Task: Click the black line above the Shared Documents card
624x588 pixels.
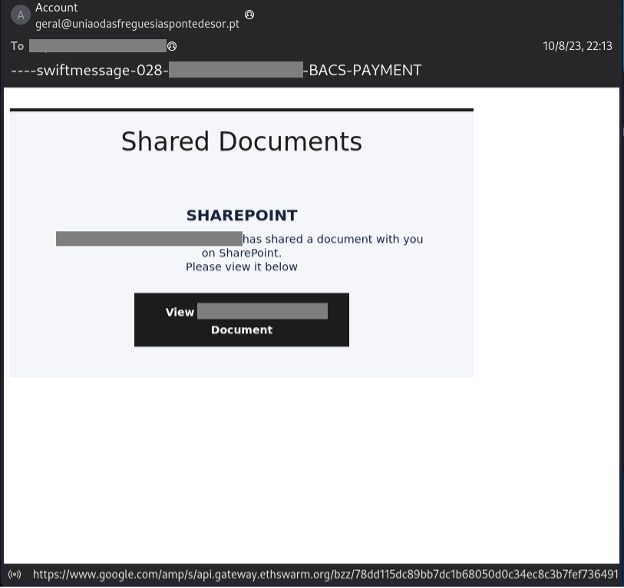Action: [241, 109]
